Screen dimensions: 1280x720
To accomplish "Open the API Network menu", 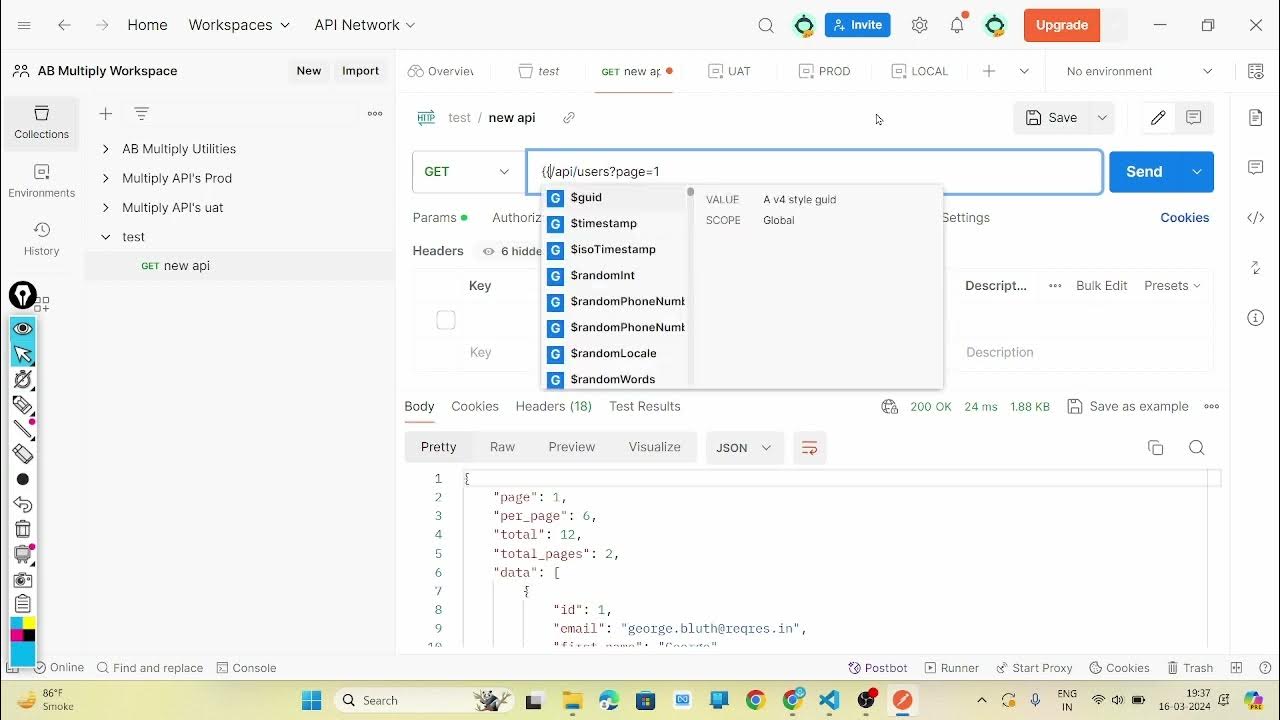I will click(365, 25).
